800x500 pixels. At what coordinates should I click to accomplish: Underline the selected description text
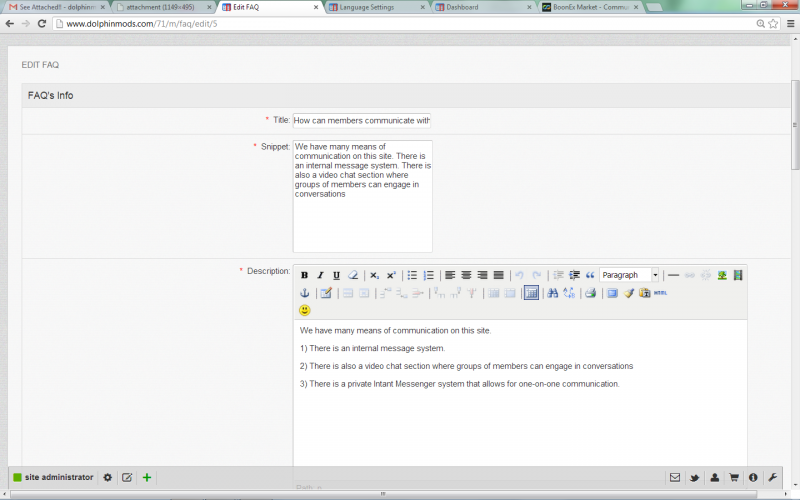336,275
